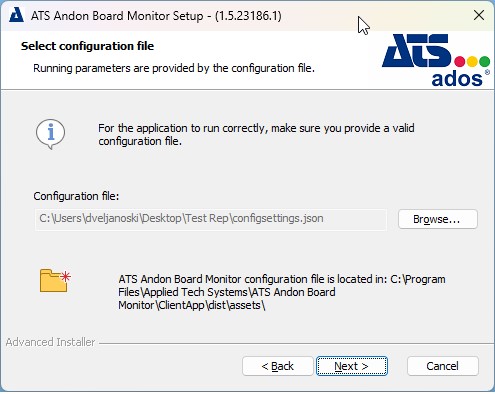Click the 'Select configuration file' heading

coord(87,46)
